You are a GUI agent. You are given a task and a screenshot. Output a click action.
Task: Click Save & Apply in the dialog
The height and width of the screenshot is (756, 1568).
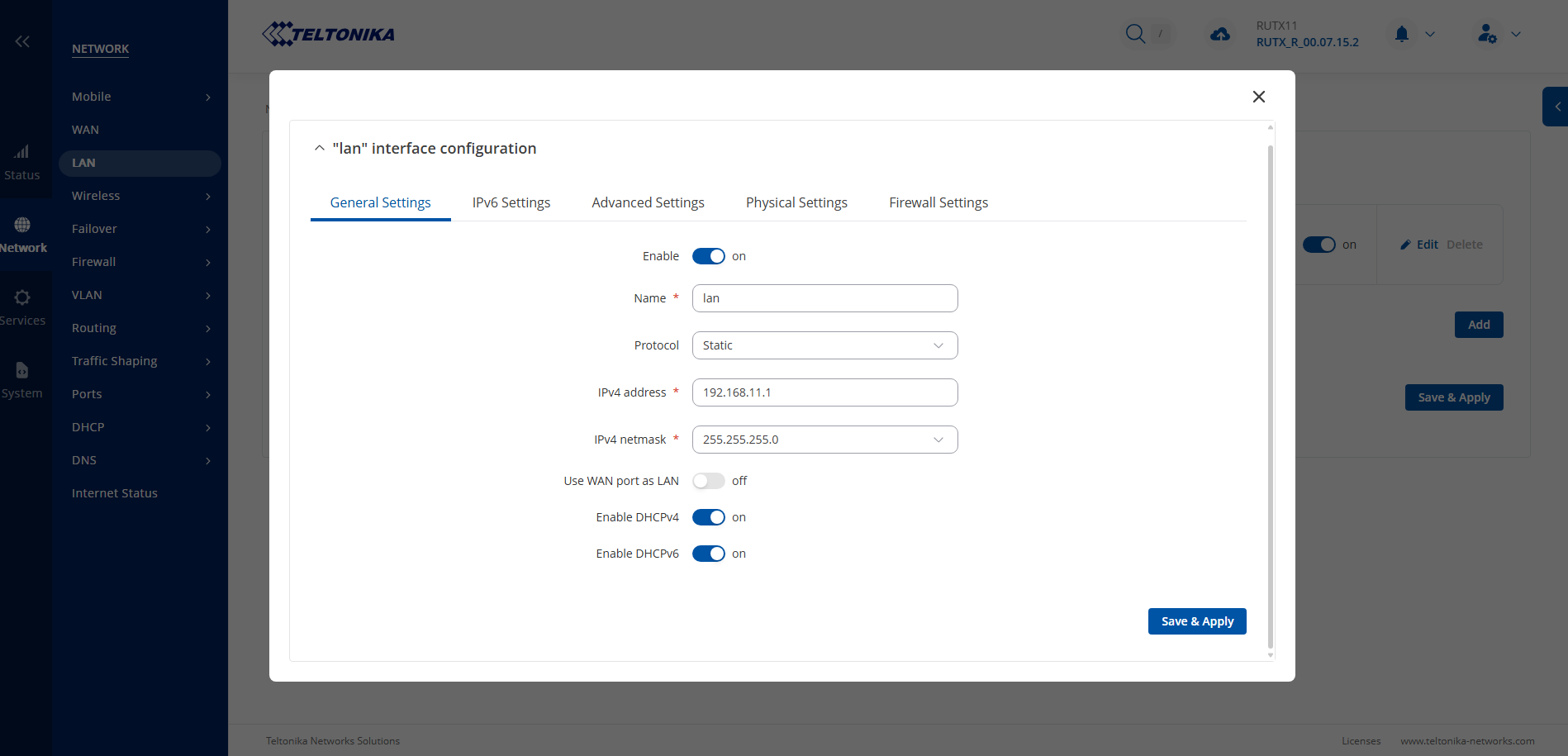pos(1196,621)
